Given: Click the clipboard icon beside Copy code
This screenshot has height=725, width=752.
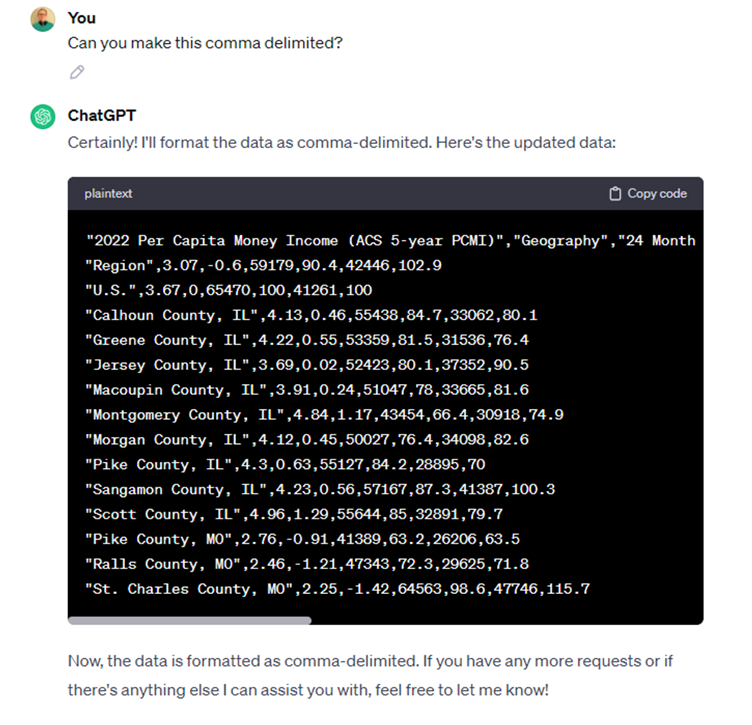Looking at the screenshot, I should (x=615, y=194).
